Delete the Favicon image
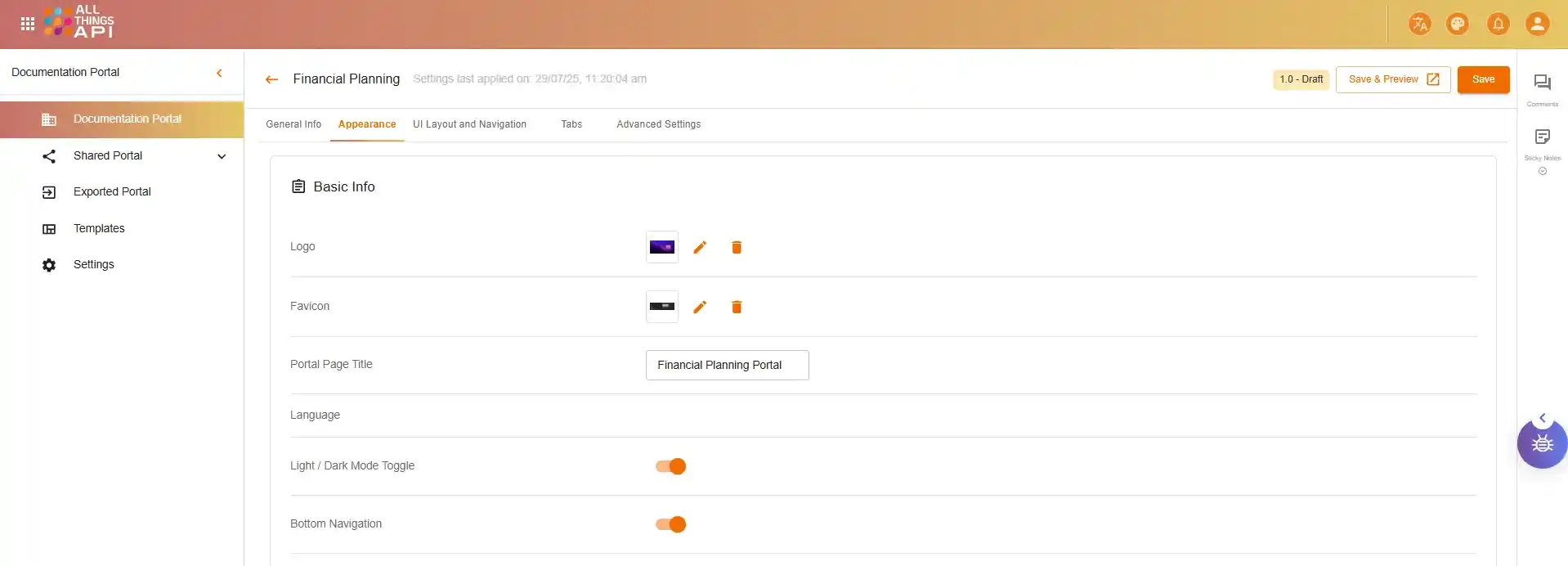 [x=737, y=307]
